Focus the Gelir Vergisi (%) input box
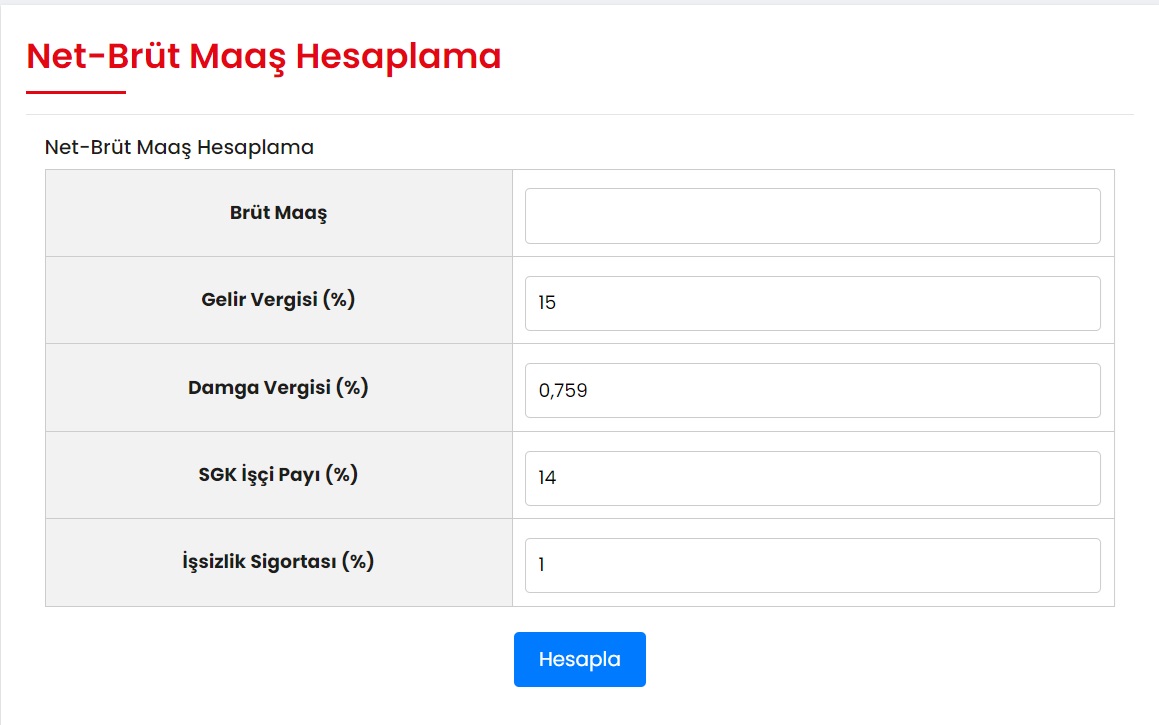 pos(812,303)
